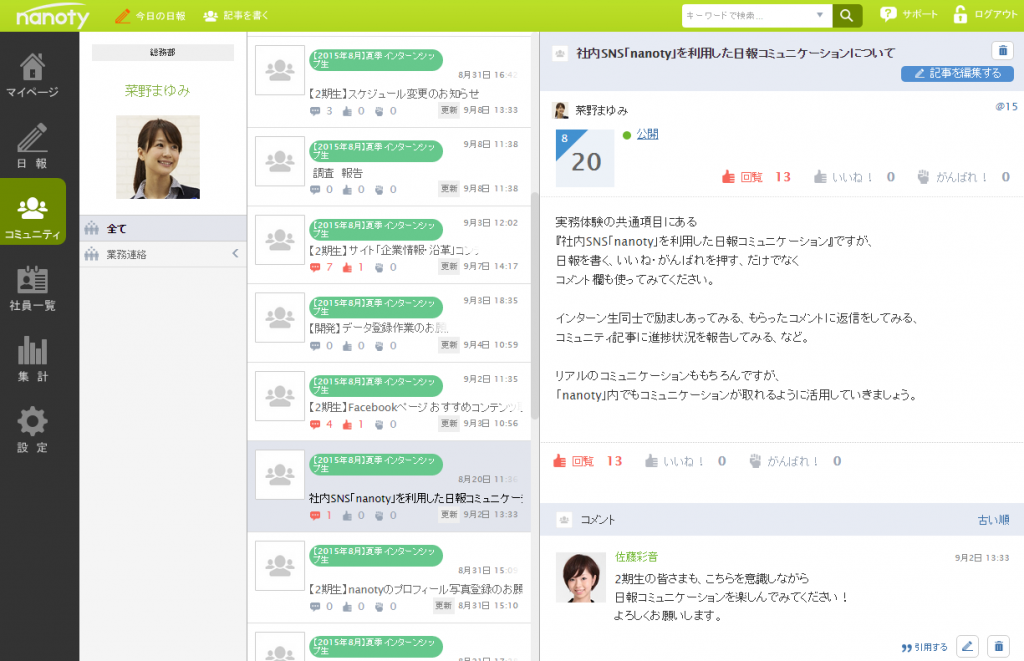Open 集計 statistics section
1024x661 pixels.
(x=33, y=359)
